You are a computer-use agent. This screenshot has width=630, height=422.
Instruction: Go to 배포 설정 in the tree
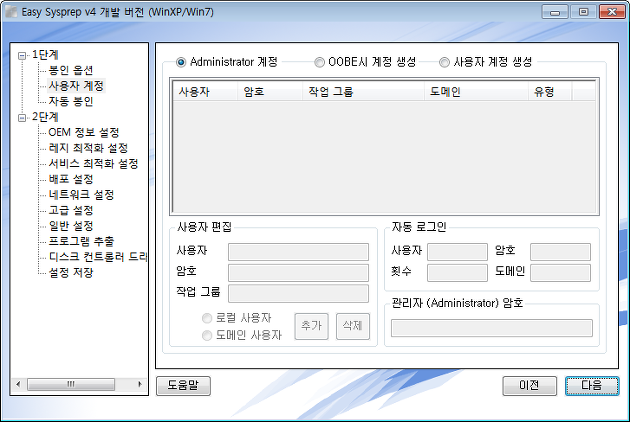(71, 179)
